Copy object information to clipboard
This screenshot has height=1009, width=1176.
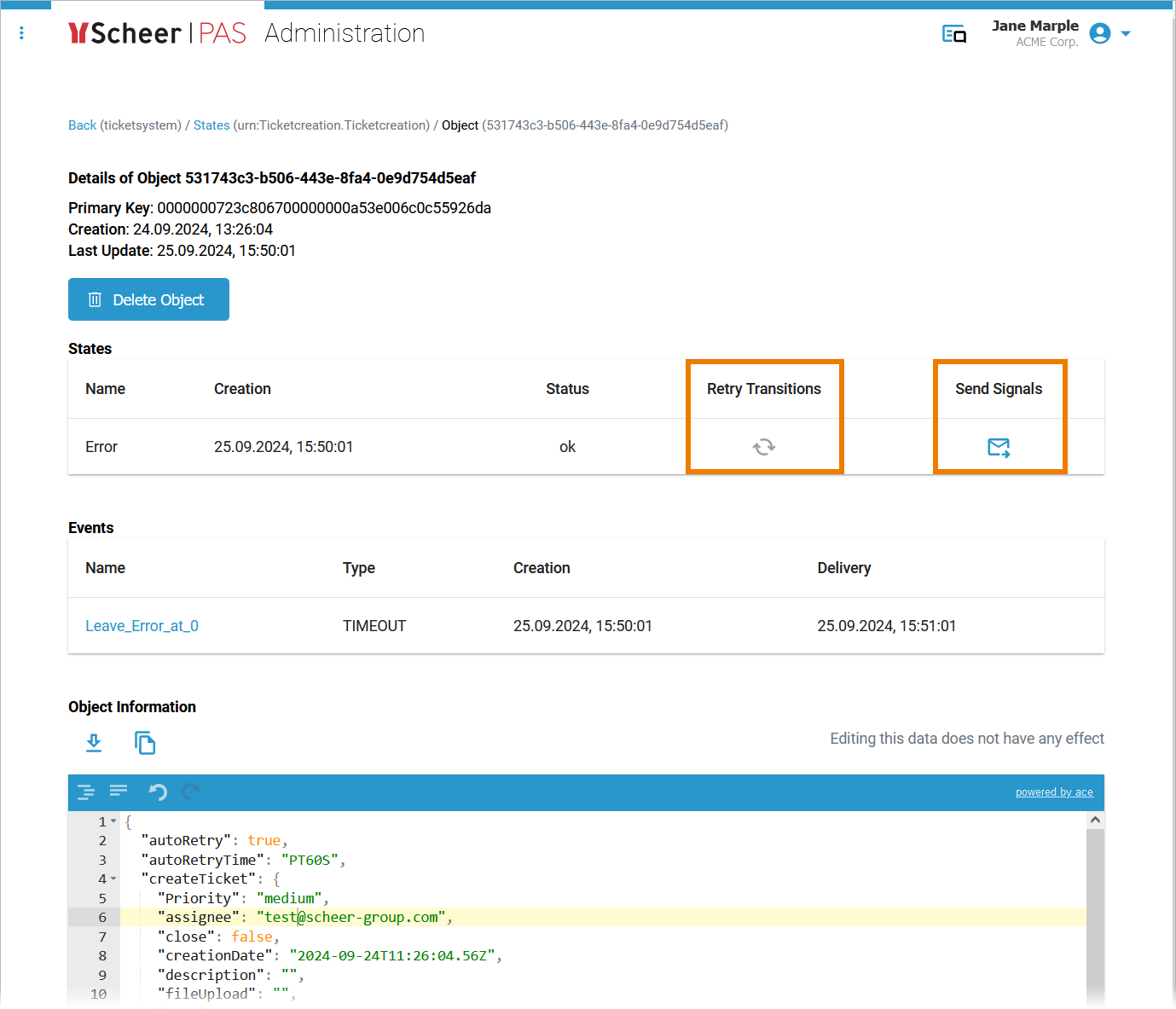(145, 743)
